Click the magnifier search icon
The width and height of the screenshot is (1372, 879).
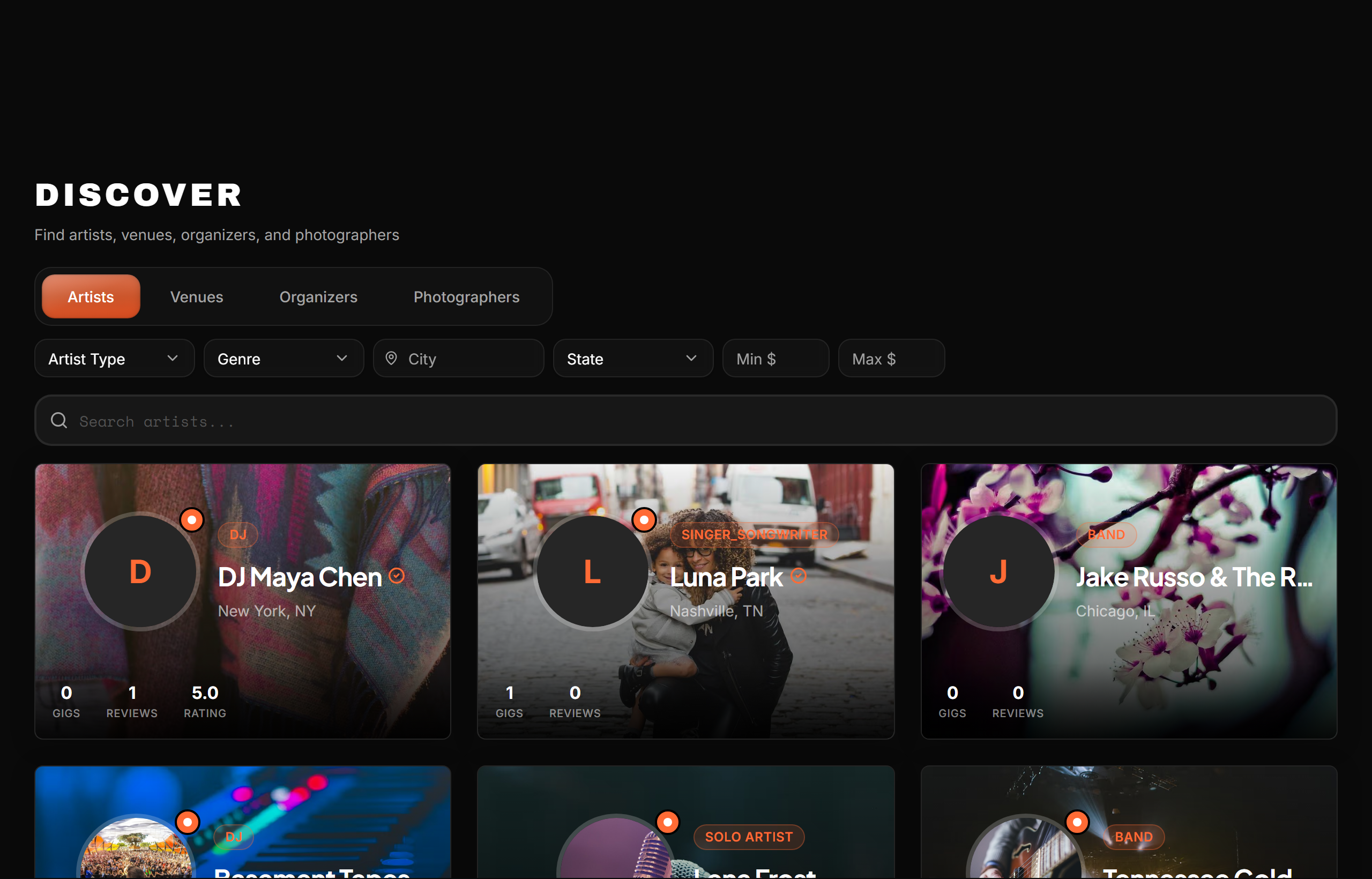point(59,421)
